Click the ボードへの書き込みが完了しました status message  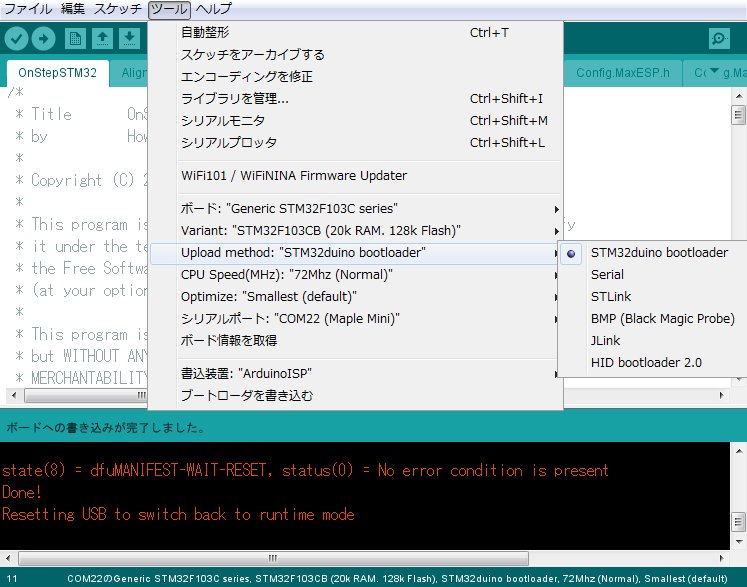pos(105,427)
